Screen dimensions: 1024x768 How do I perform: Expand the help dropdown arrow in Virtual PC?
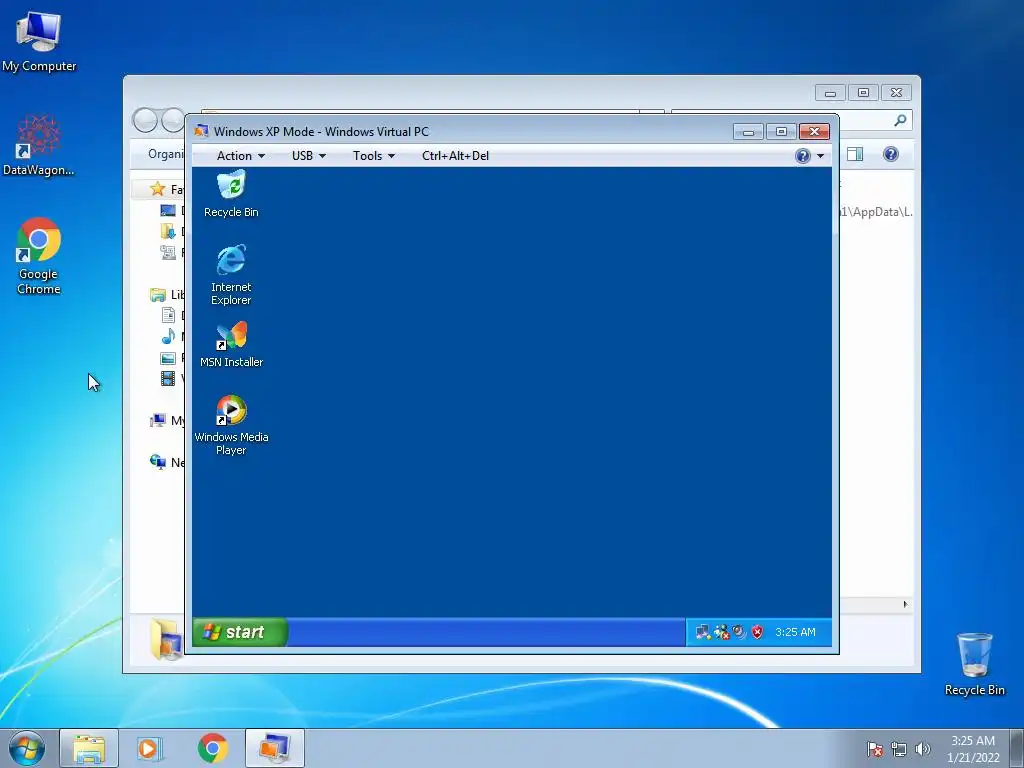pyautogui.click(x=820, y=156)
